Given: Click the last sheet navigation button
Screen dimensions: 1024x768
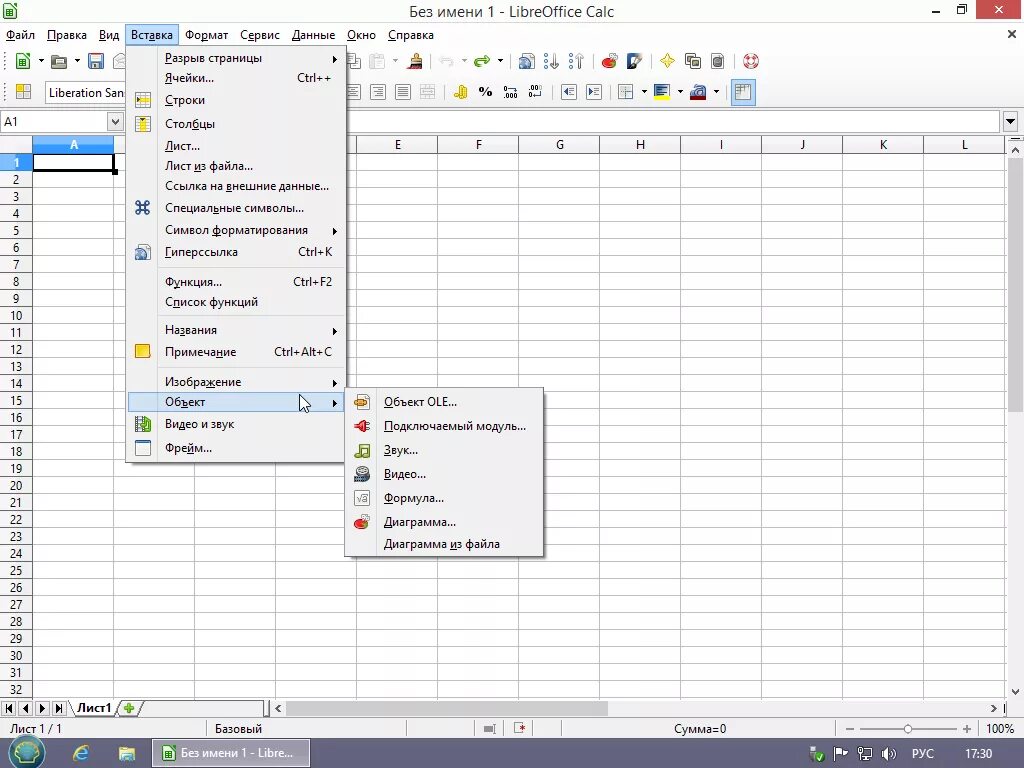Looking at the screenshot, I should point(59,708).
